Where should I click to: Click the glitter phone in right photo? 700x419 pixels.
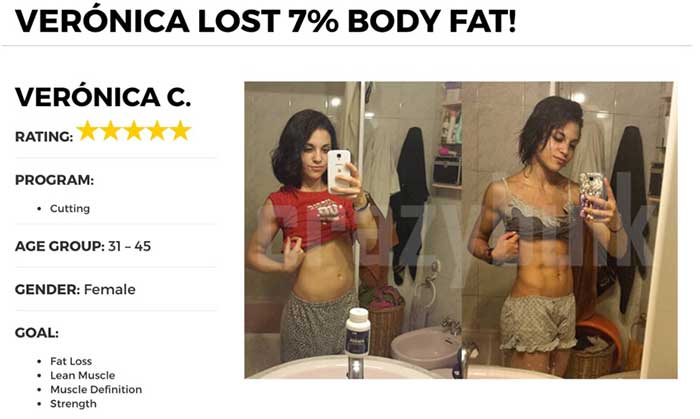[x=592, y=190]
